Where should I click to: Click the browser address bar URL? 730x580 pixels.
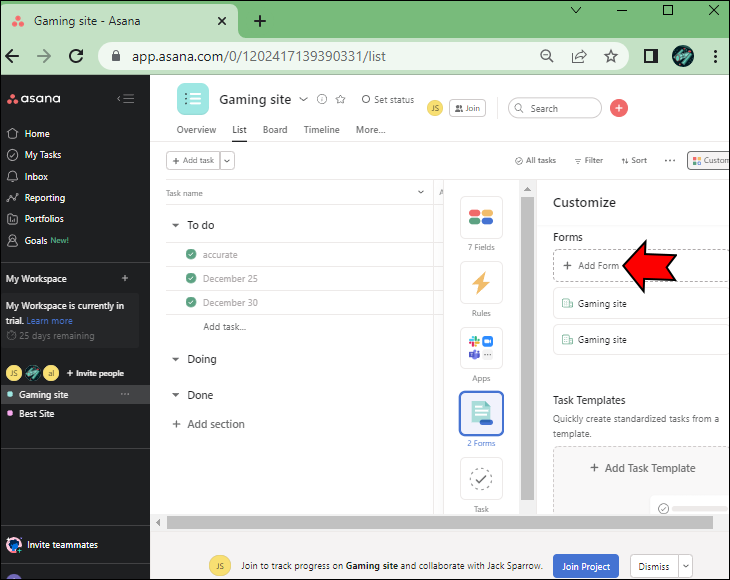tap(258, 56)
